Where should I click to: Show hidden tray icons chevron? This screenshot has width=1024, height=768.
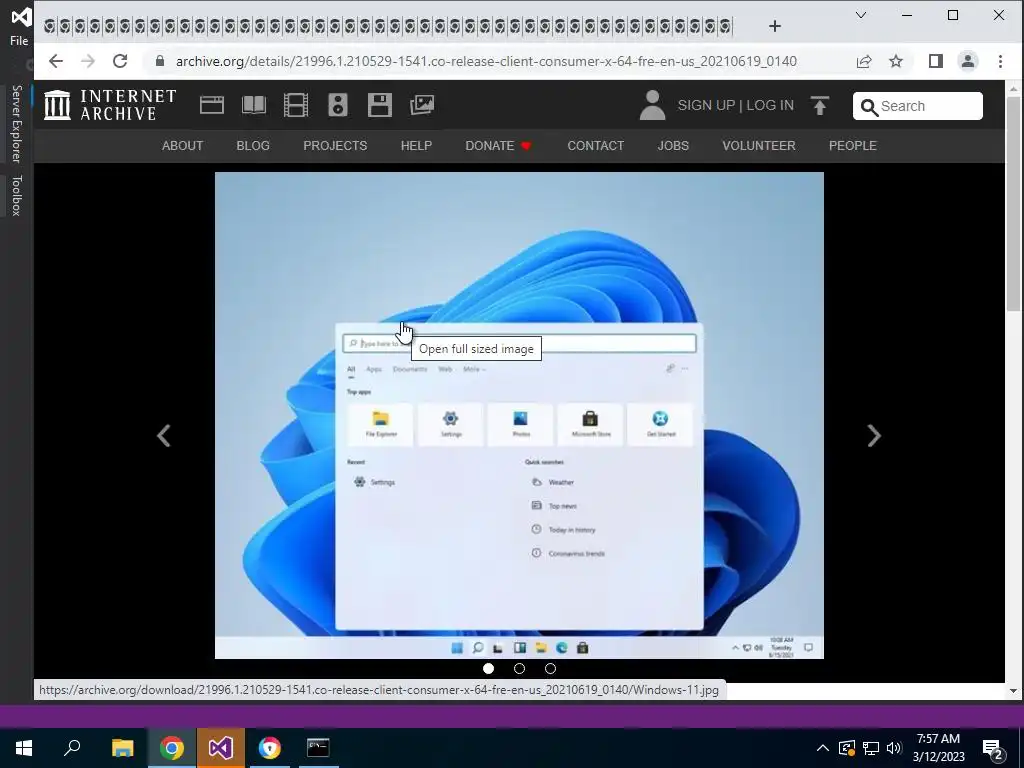[823, 748]
